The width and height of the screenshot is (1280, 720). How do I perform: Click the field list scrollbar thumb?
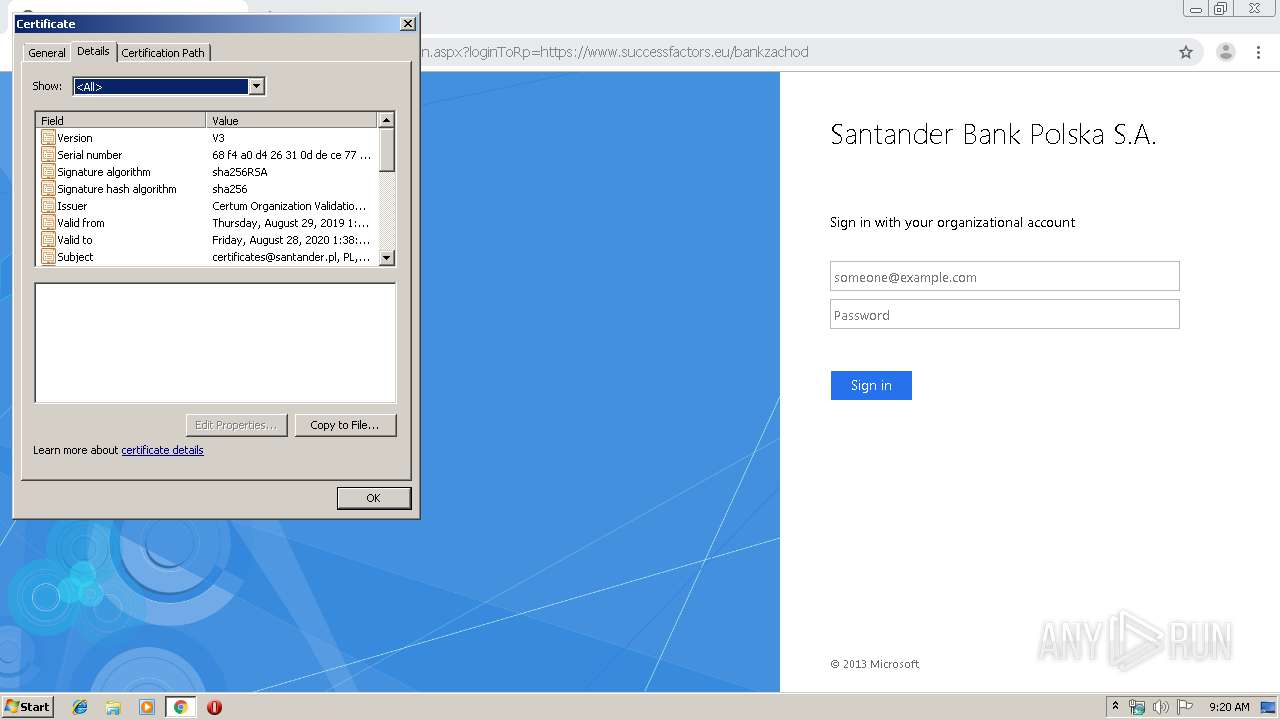pos(387,150)
